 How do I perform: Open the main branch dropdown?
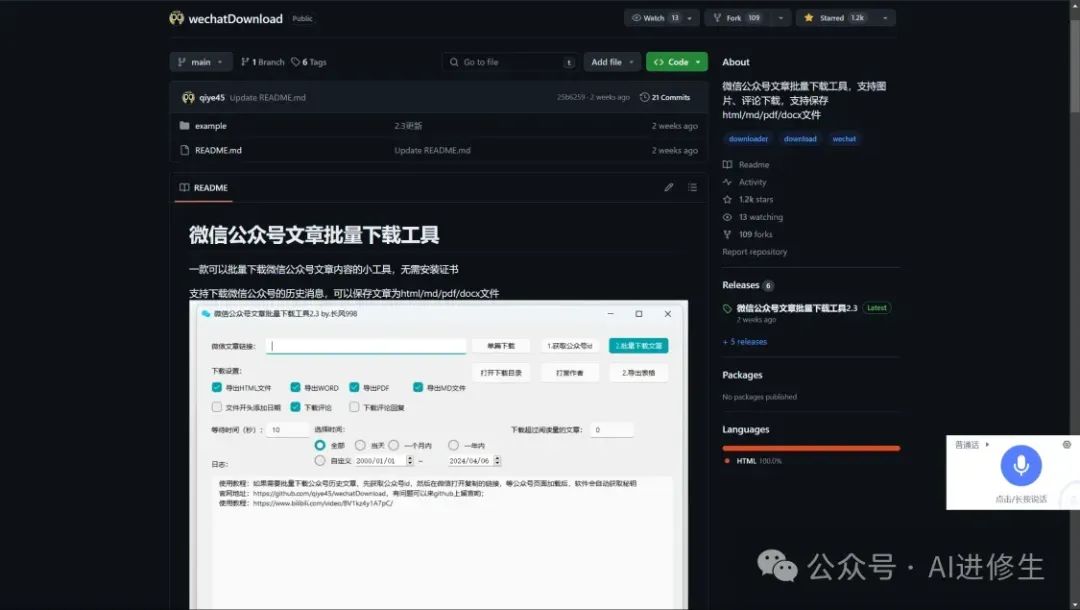coord(200,62)
